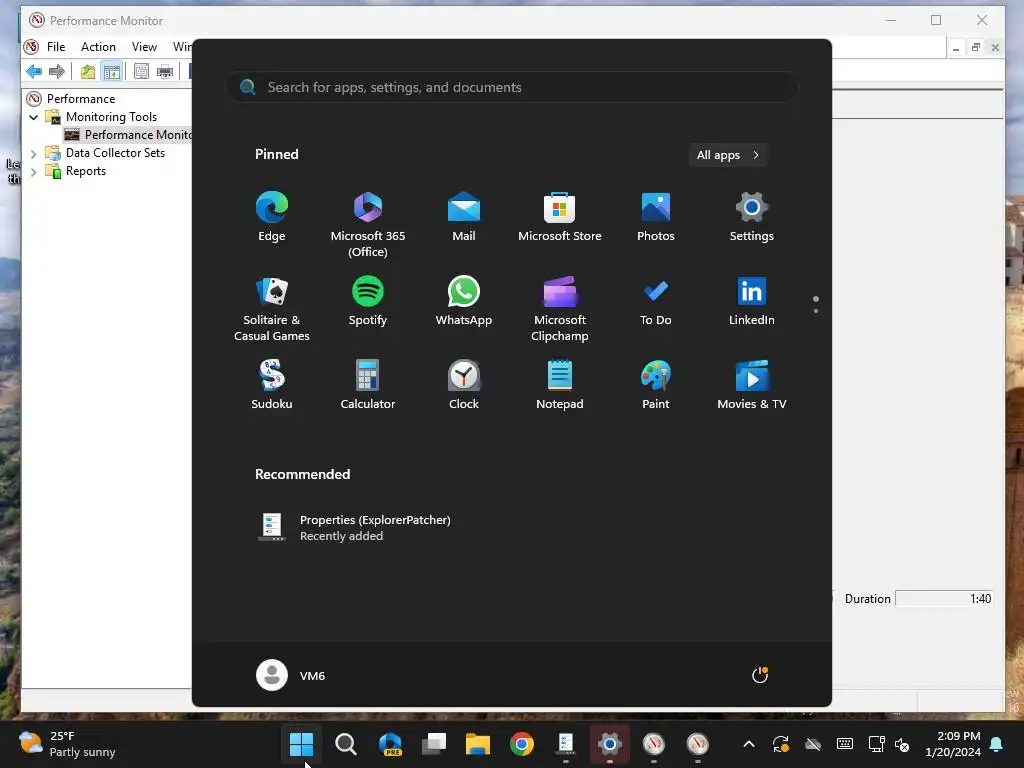The height and width of the screenshot is (768, 1024).
Task: Open the Clock app
Action: coord(464,385)
